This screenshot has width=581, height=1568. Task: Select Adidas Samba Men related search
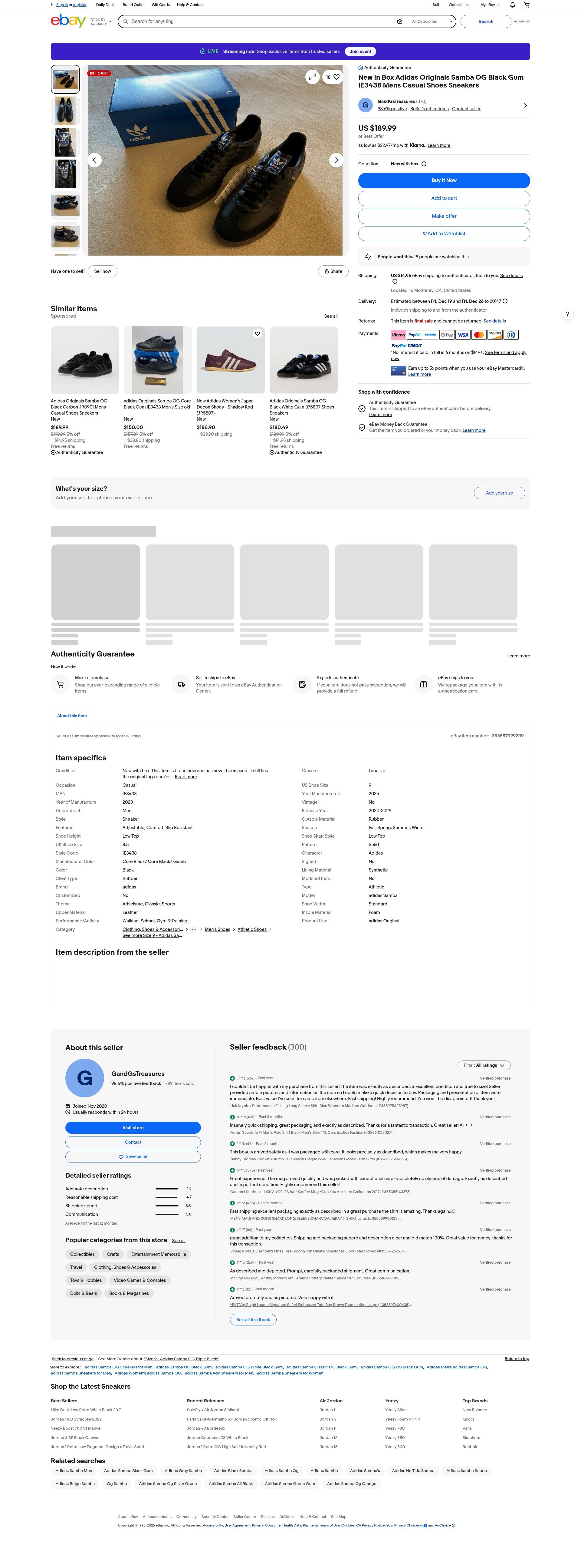click(x=74, y=1470)
